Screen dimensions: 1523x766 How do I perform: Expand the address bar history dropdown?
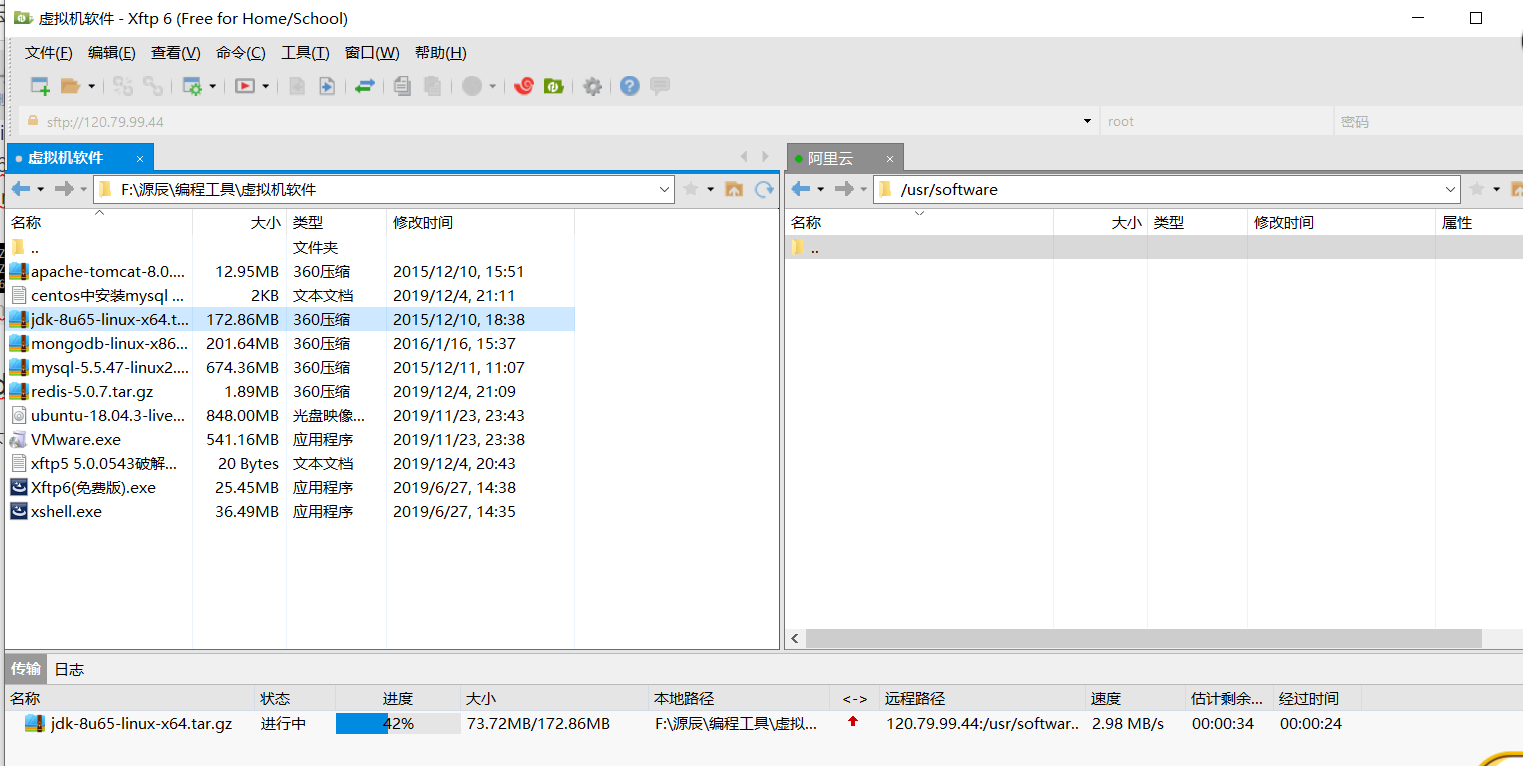click(x=1087, y=122)
